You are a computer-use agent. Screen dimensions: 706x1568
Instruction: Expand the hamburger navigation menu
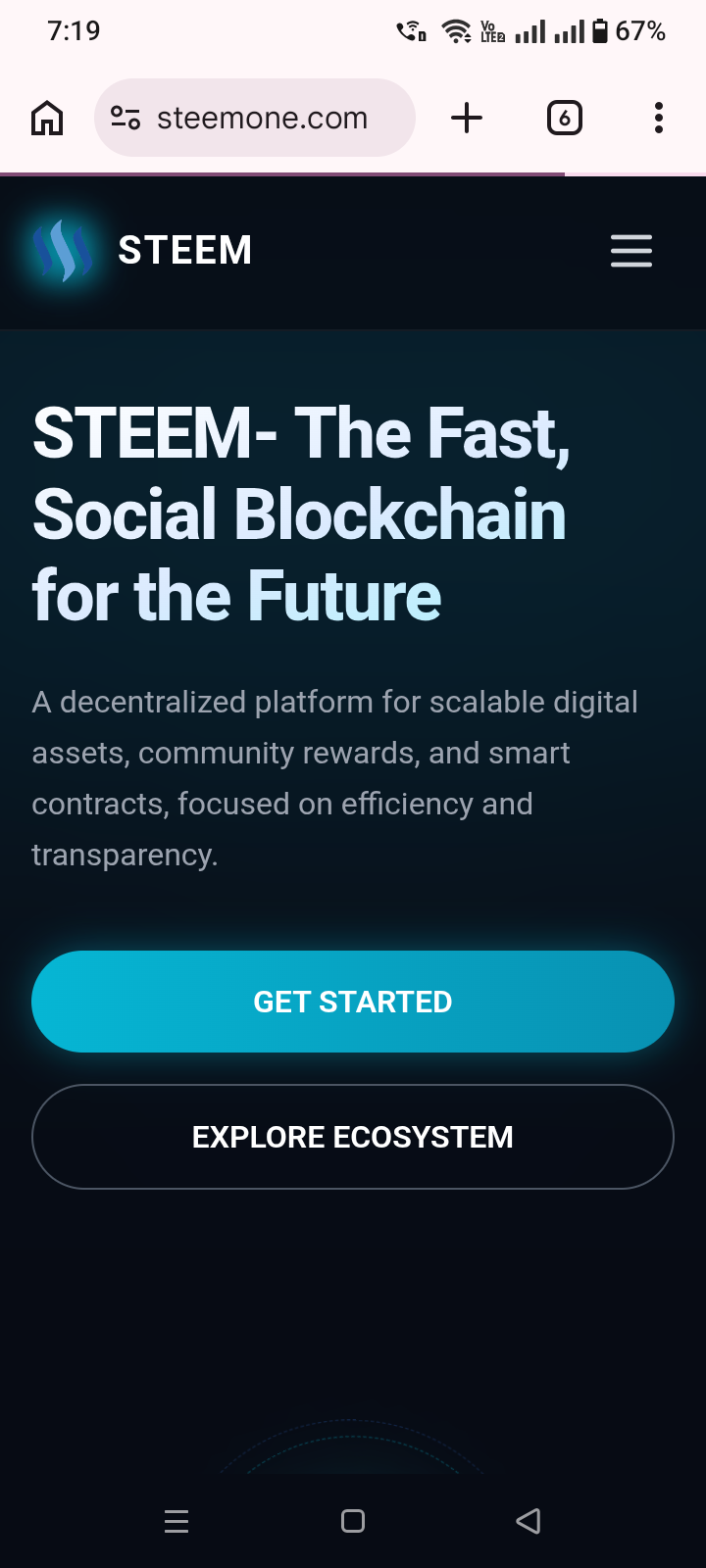click(x=630, y=251)
